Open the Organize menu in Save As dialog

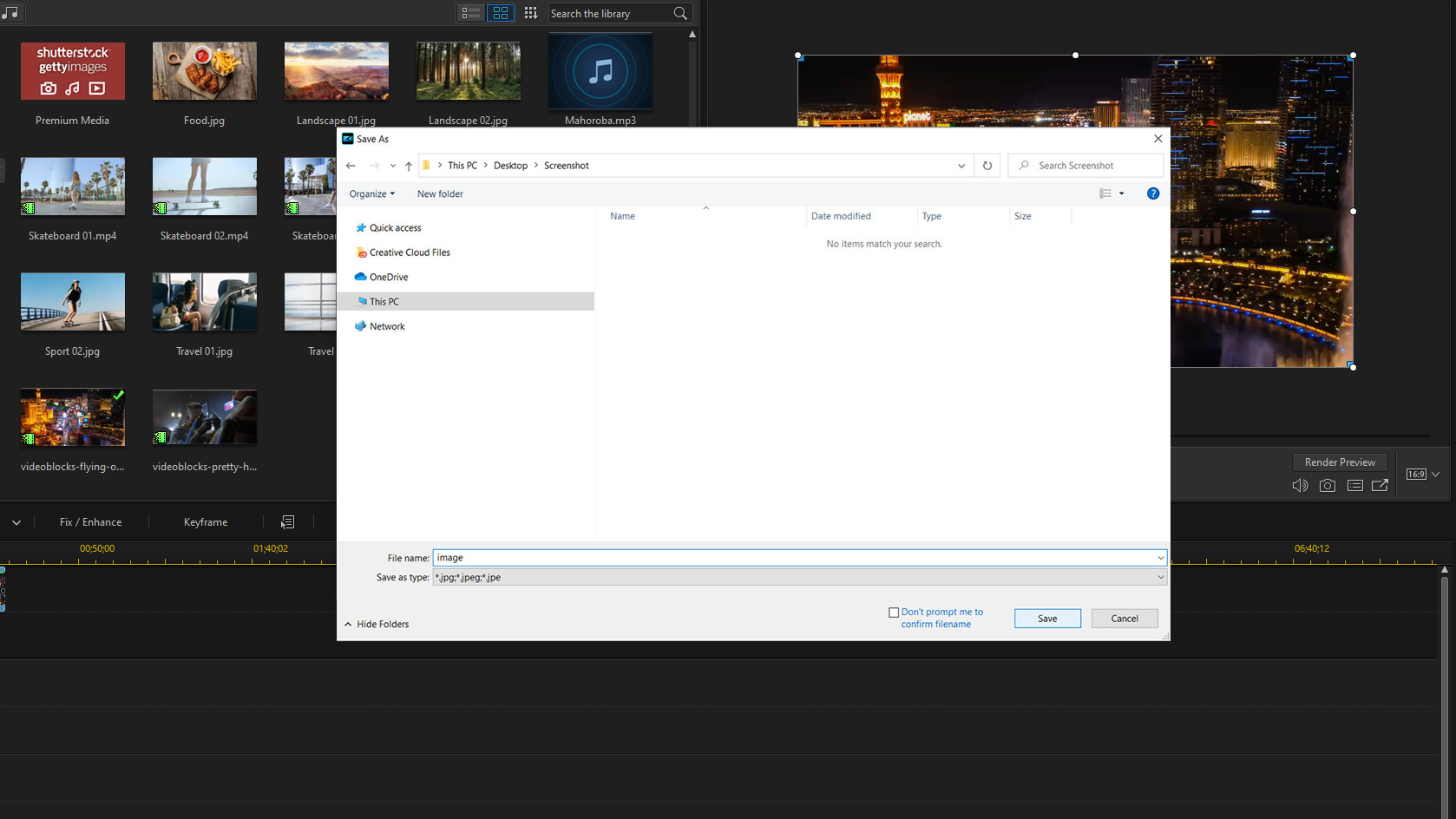point(371,193)
